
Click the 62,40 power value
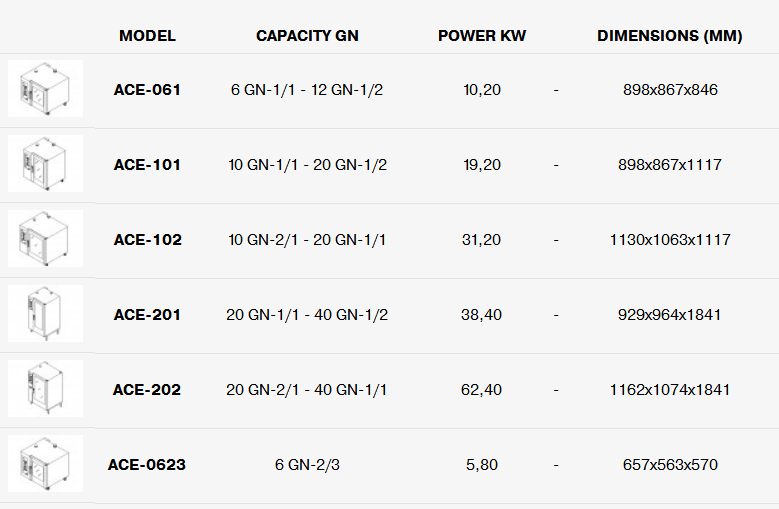pos(481,390)
